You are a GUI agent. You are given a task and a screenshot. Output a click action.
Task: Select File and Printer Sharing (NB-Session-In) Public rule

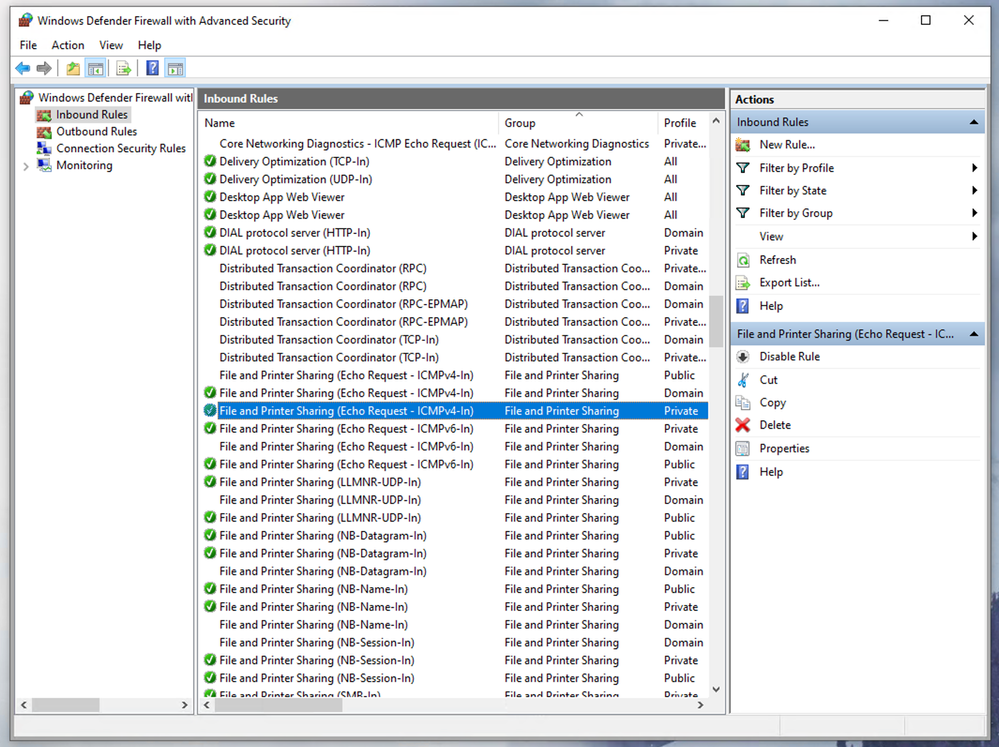coord(454,678)
